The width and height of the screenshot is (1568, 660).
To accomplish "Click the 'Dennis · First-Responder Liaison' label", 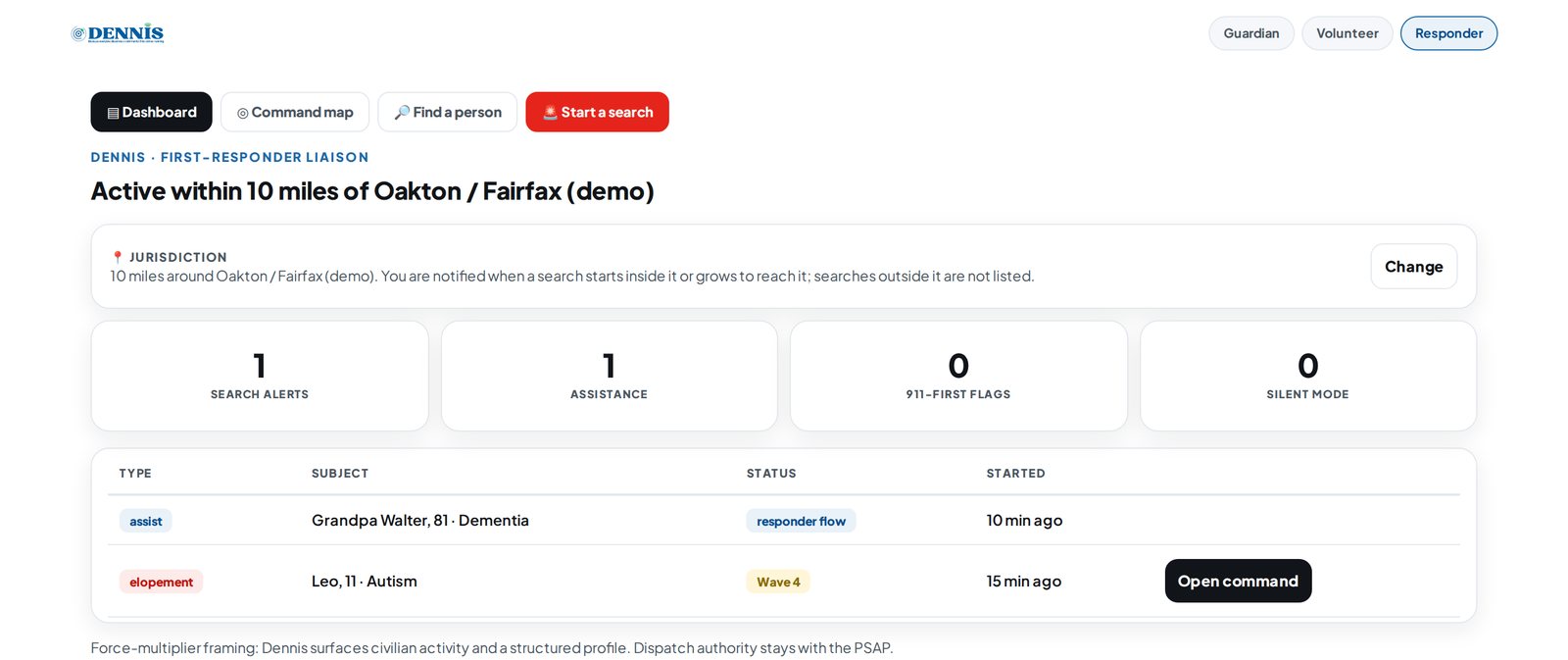I will click(230, 157).
